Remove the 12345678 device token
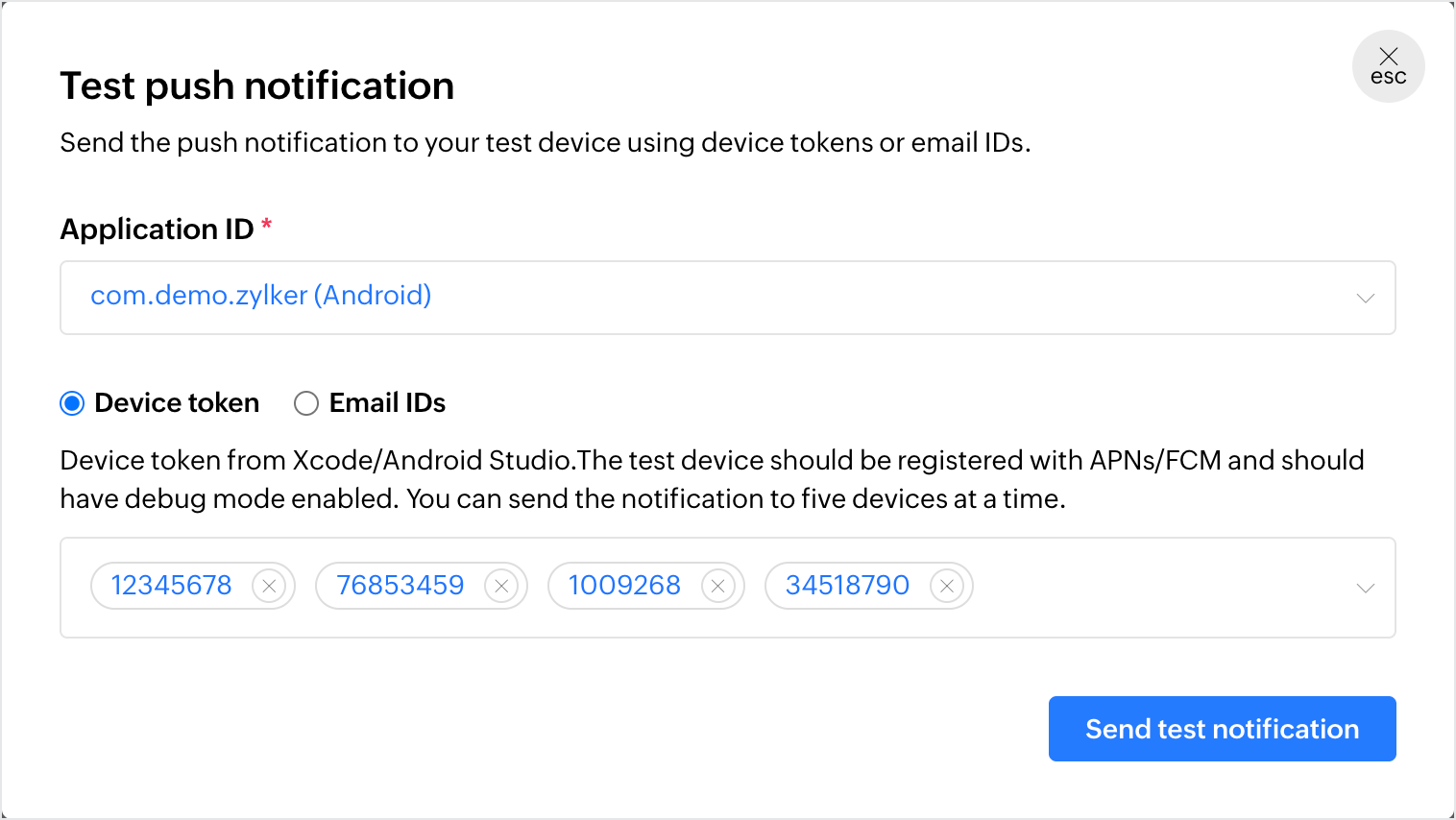This screenshot has height=820, width=1456. point(269,586)
